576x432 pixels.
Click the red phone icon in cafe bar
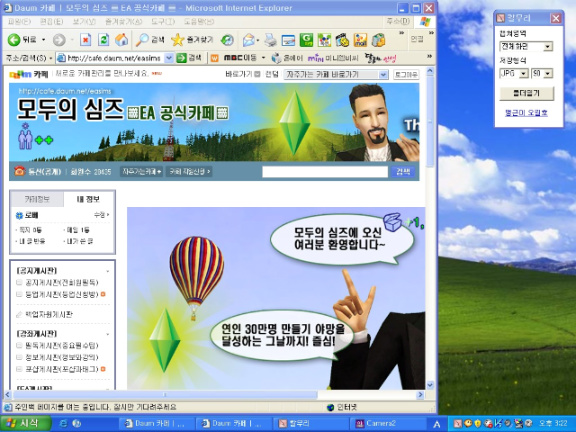pyautogui.click(x=19, y=171)
